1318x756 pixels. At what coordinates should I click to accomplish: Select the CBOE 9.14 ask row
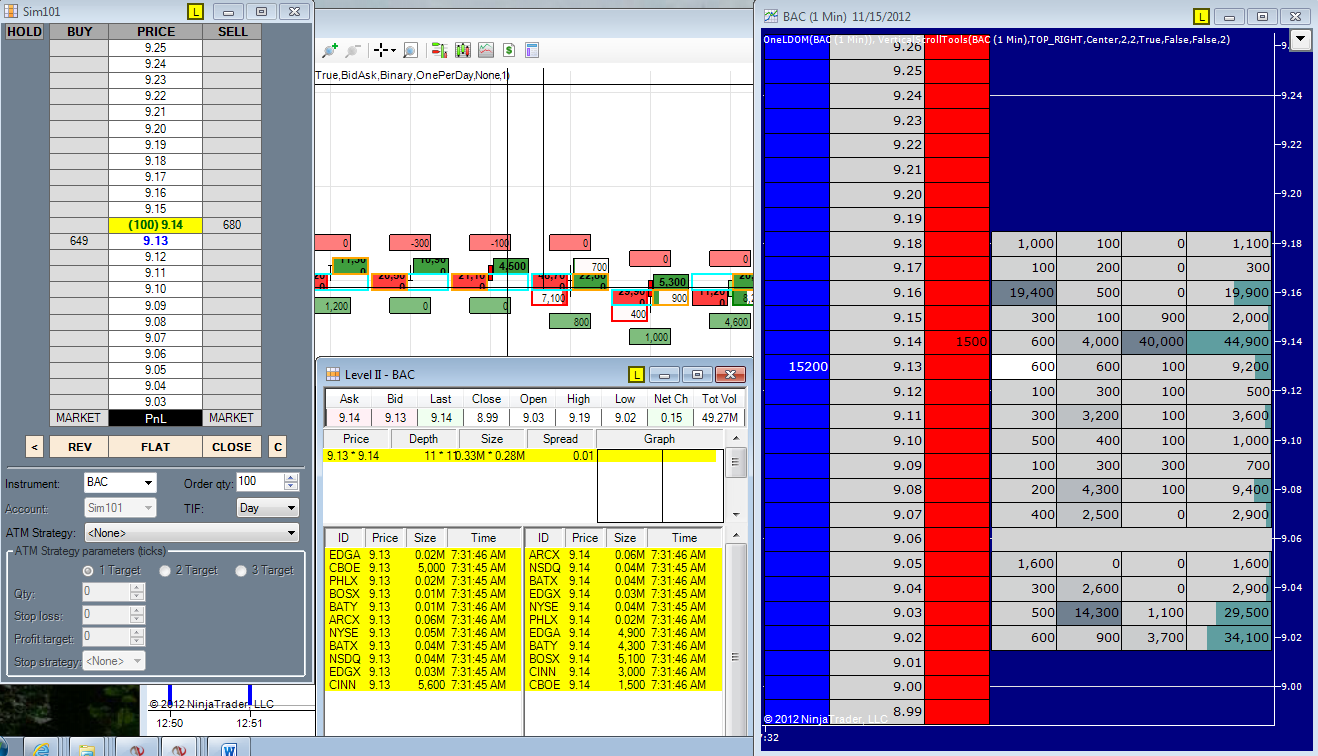[x=623, y=684]
